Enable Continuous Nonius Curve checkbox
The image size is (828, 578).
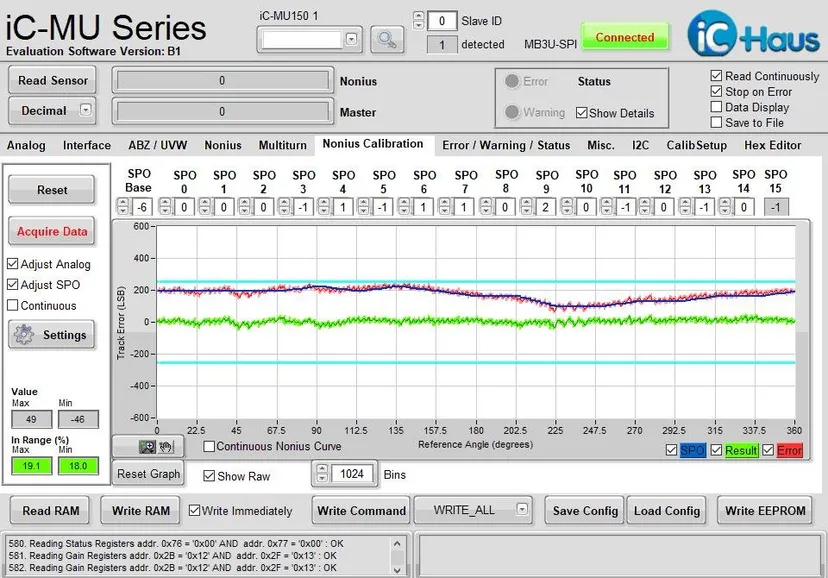(209, 447)
